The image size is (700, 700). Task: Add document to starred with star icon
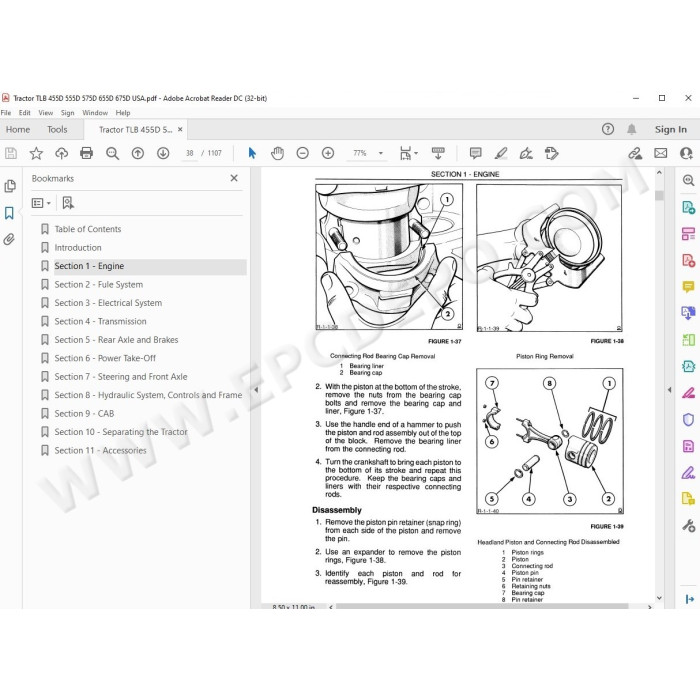tap(36, 154)
